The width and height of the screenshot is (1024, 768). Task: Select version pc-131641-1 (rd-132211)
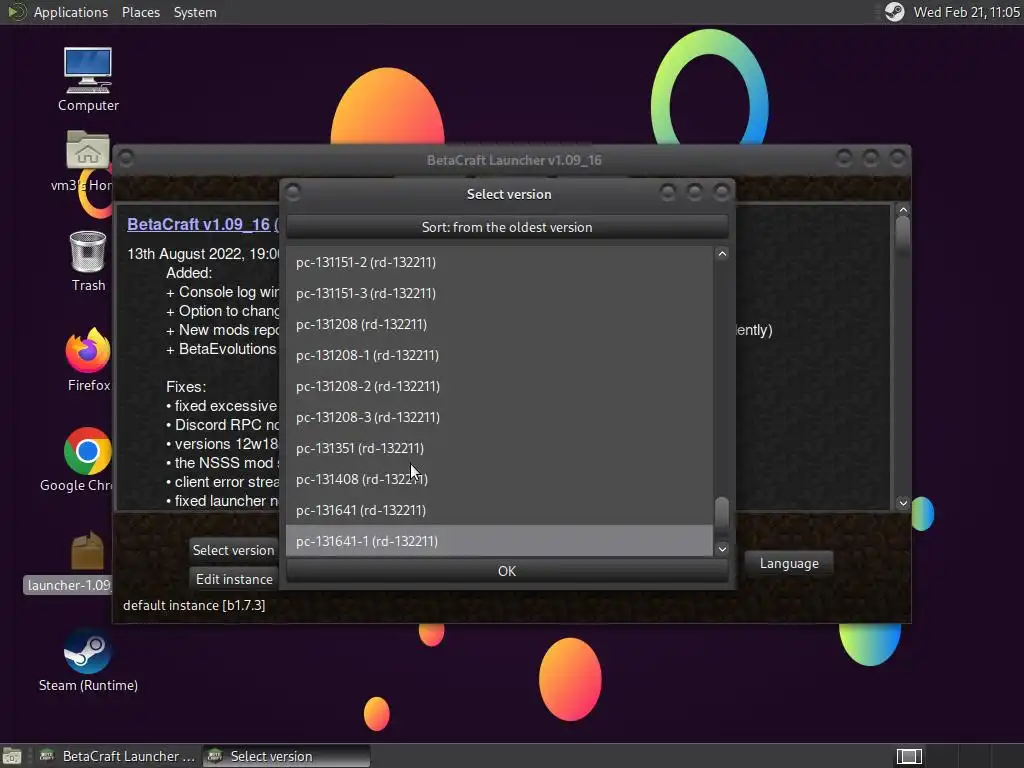pos(500,541)
